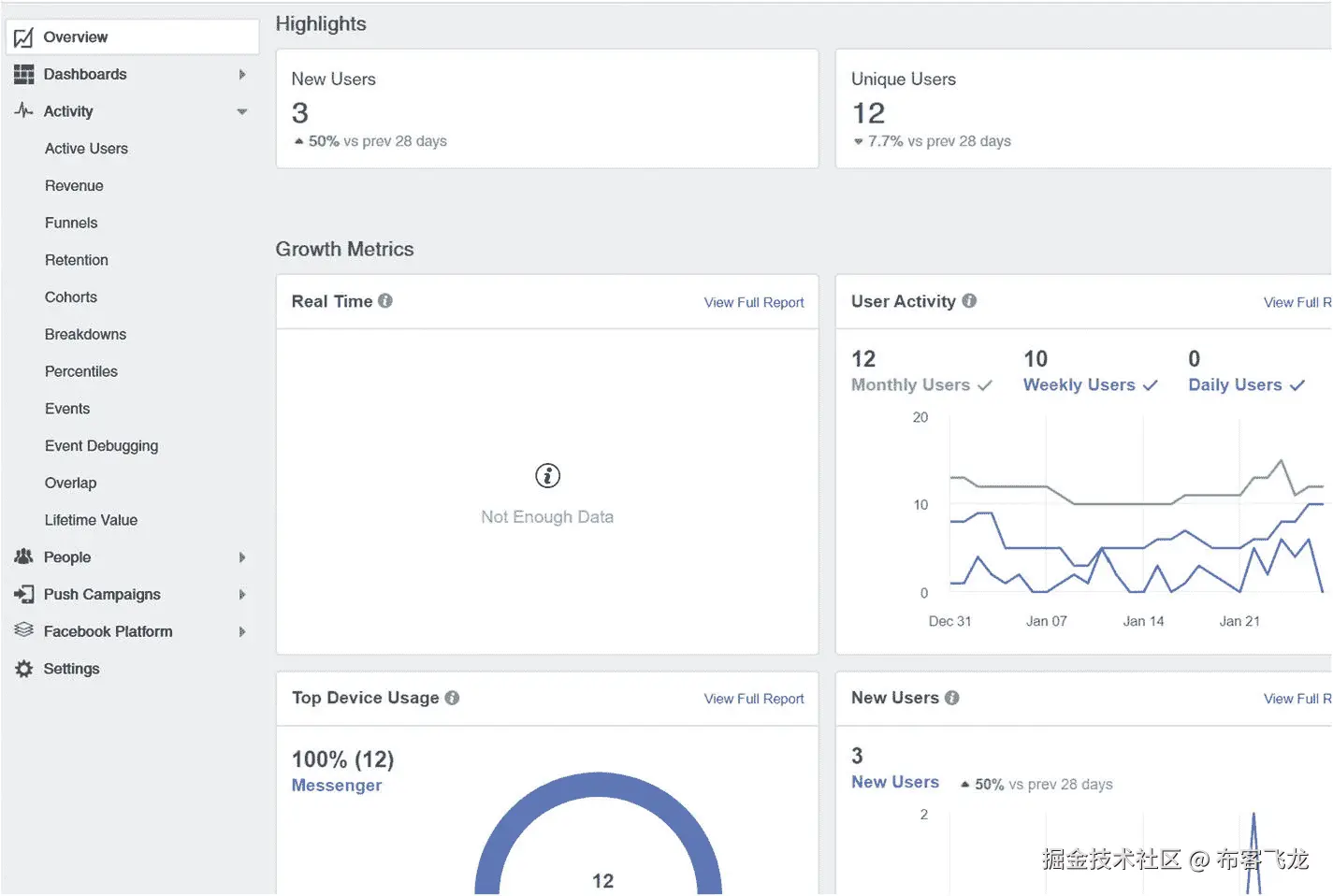
Task: Expand the People submenu arrow
Action: point(242,557)
